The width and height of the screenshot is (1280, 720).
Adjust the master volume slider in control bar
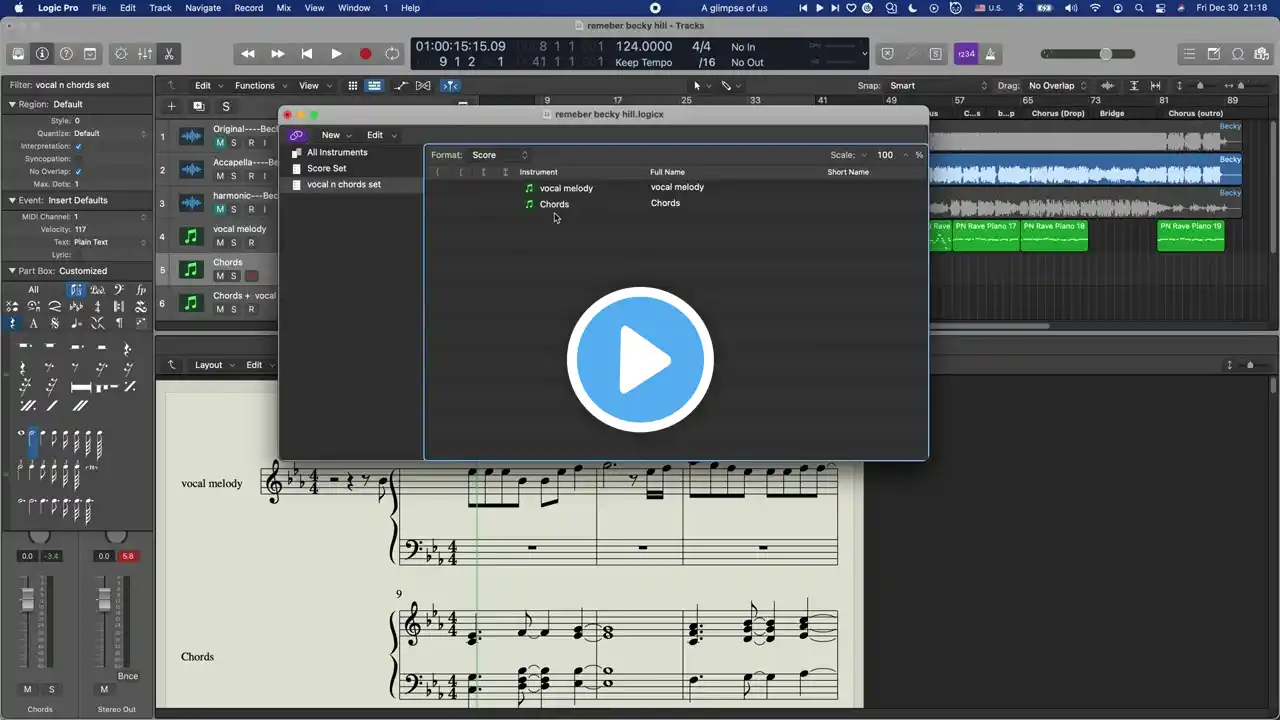pos(1105,54)
